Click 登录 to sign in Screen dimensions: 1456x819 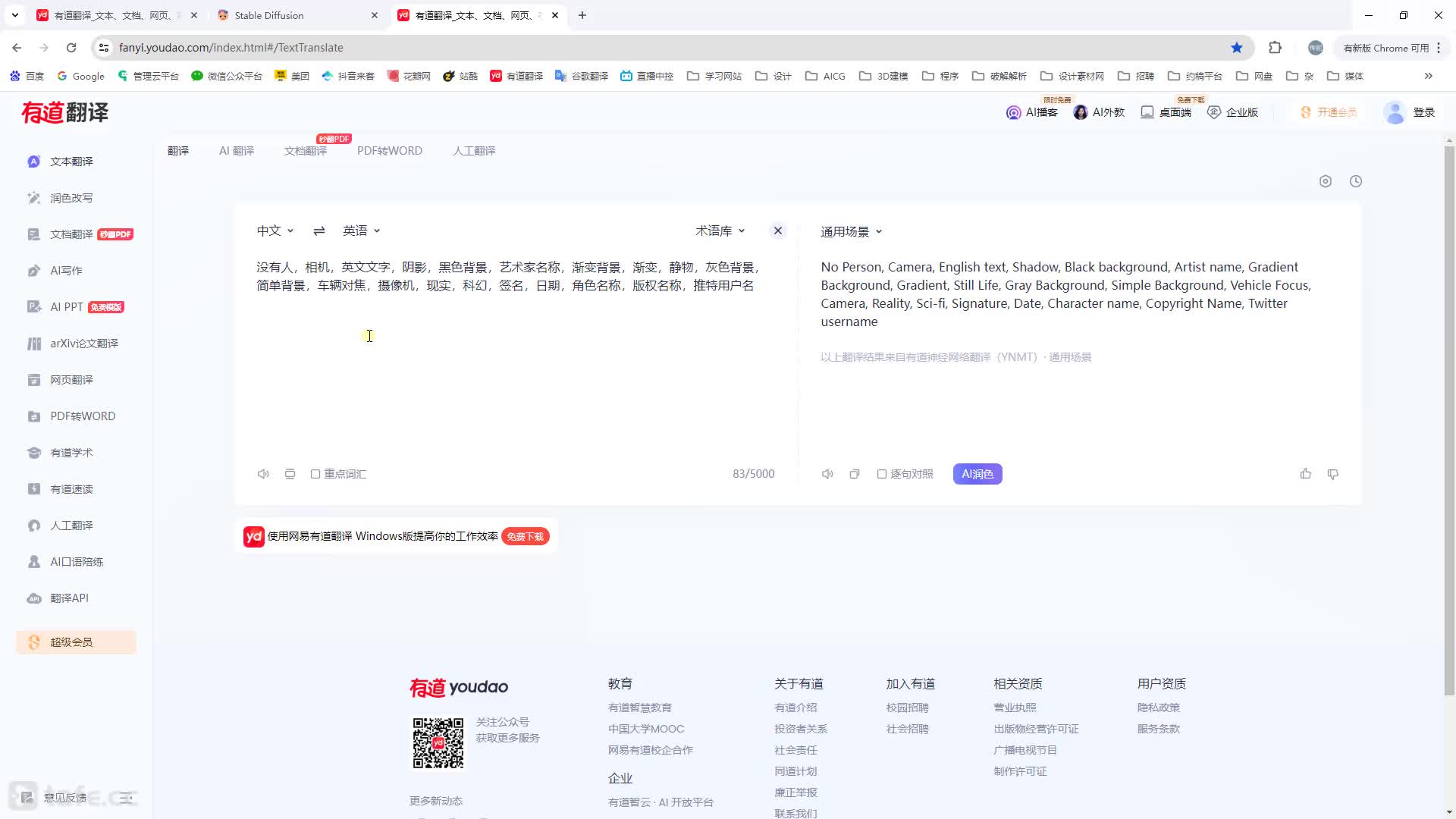(x=1423, y=112)
